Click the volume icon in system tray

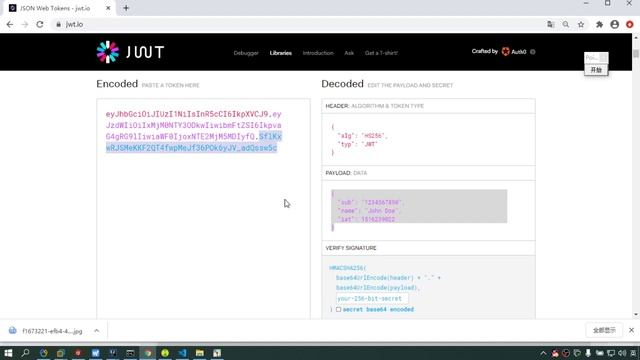click(x=622, y=353)
